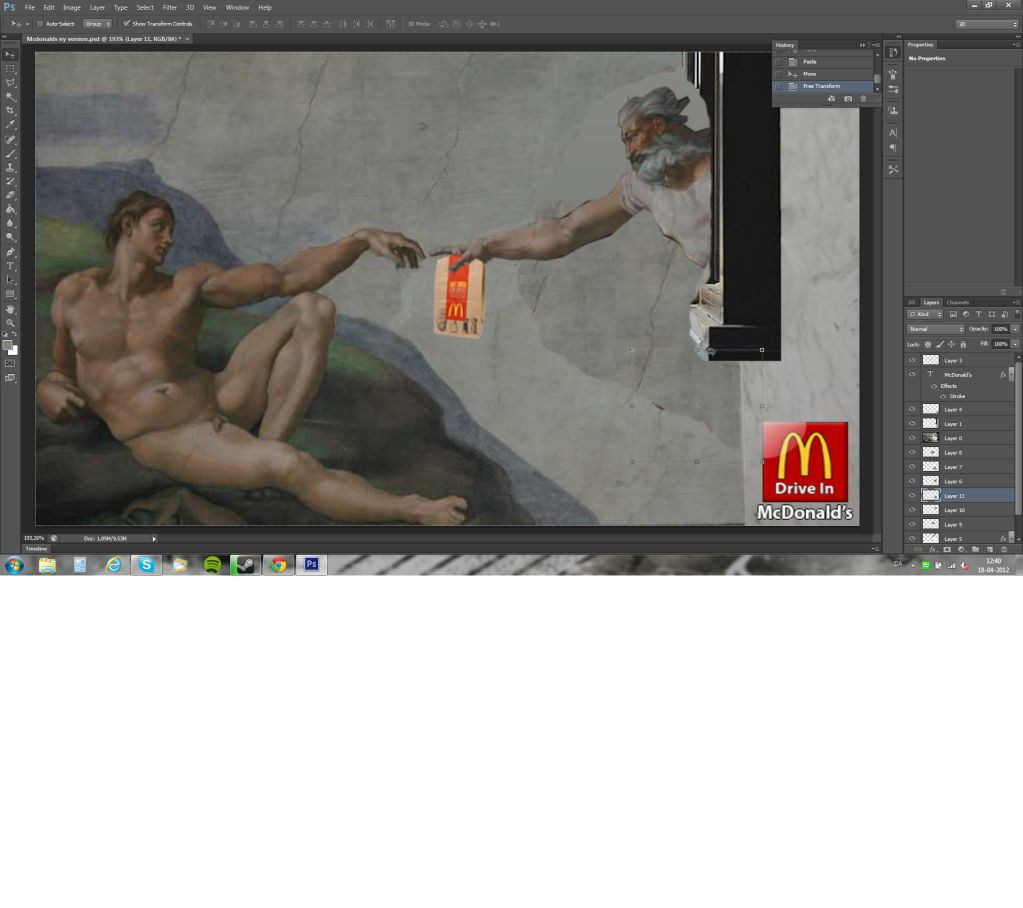Delete layer with the trash icon
This screenshot has height=908, width=1023.
click(1004, 550)
